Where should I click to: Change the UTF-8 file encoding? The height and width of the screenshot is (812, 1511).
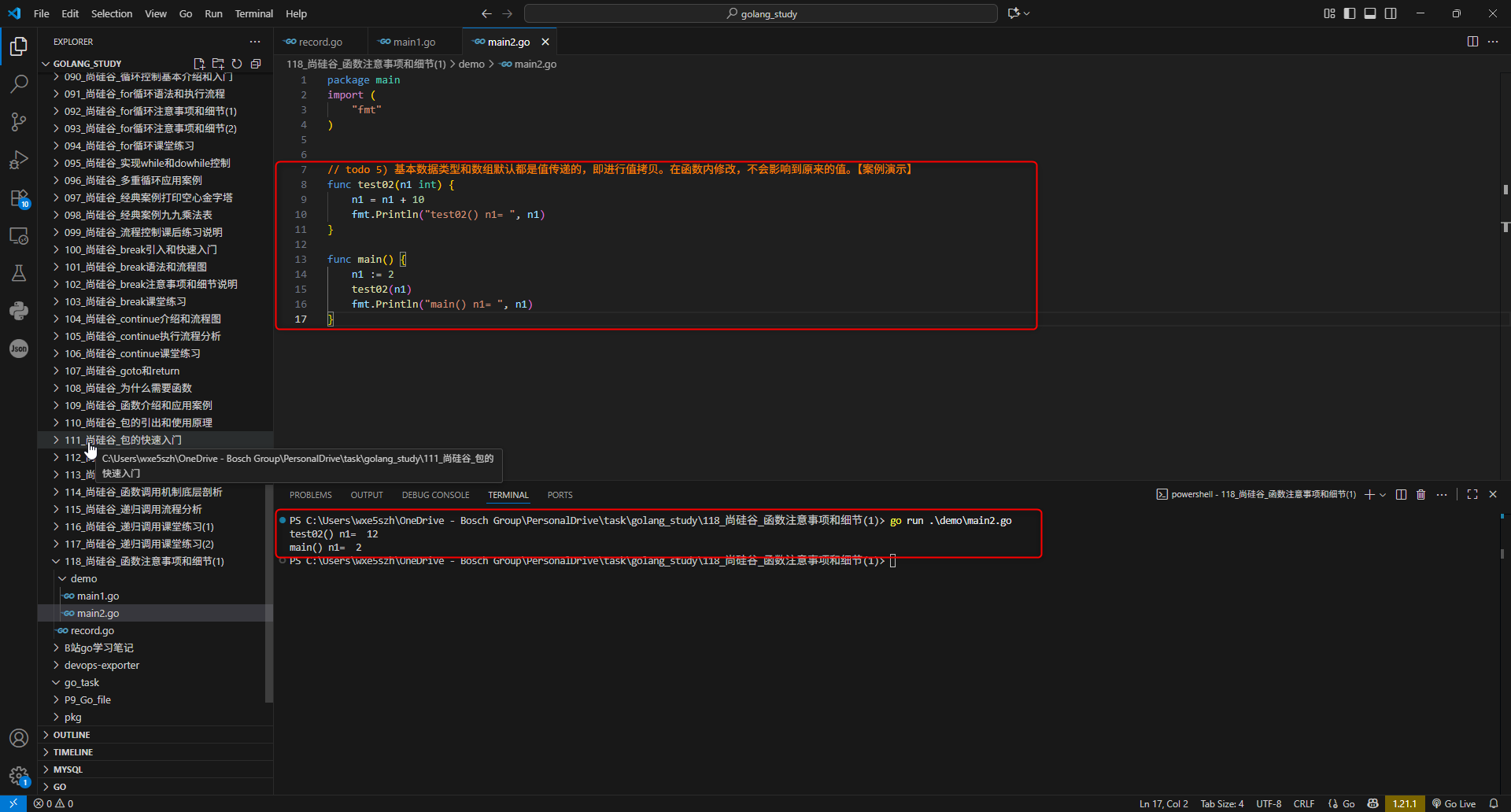pos(1269,804)
